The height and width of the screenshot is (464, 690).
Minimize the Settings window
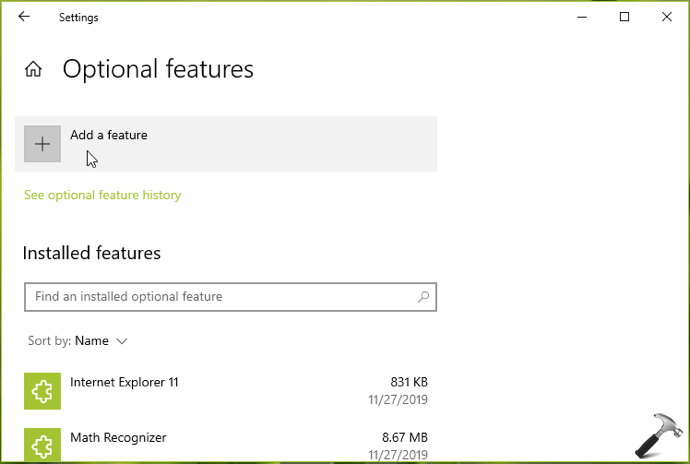[x=582, y=17]
